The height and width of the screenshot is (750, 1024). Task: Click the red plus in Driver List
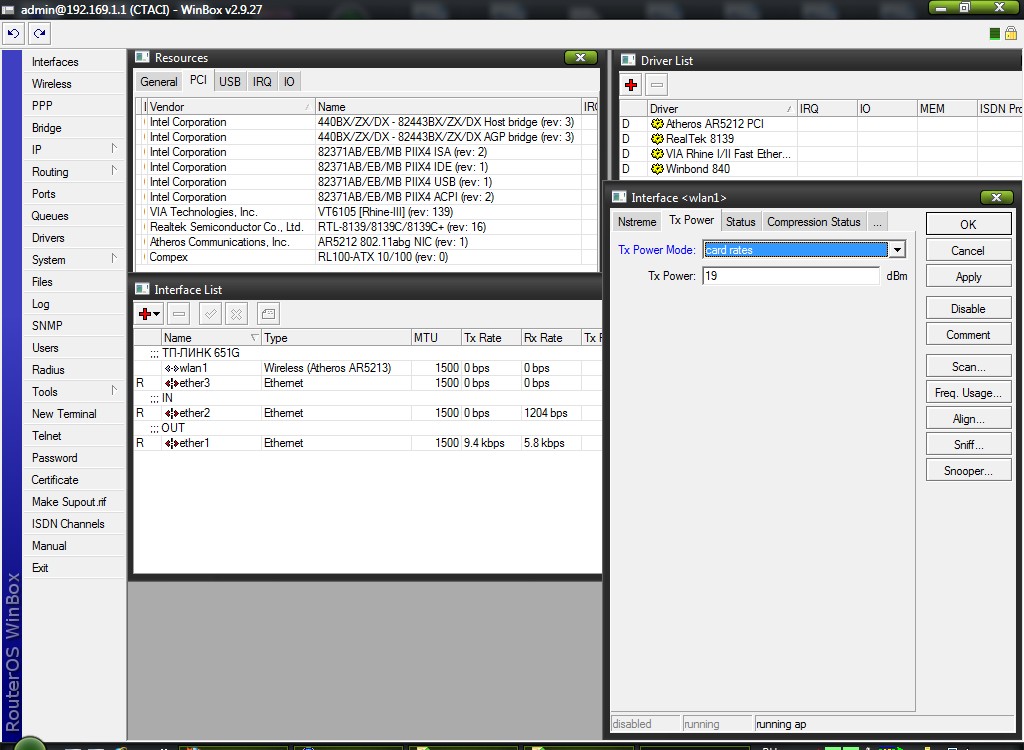point(631,85)
